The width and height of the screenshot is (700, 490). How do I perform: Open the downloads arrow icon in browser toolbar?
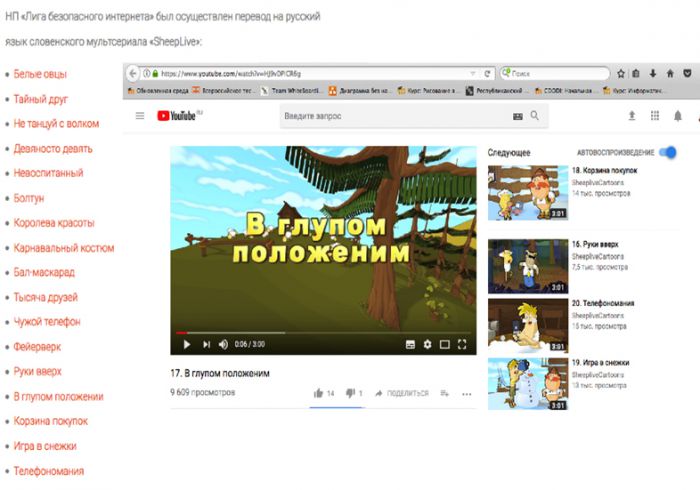653,74
